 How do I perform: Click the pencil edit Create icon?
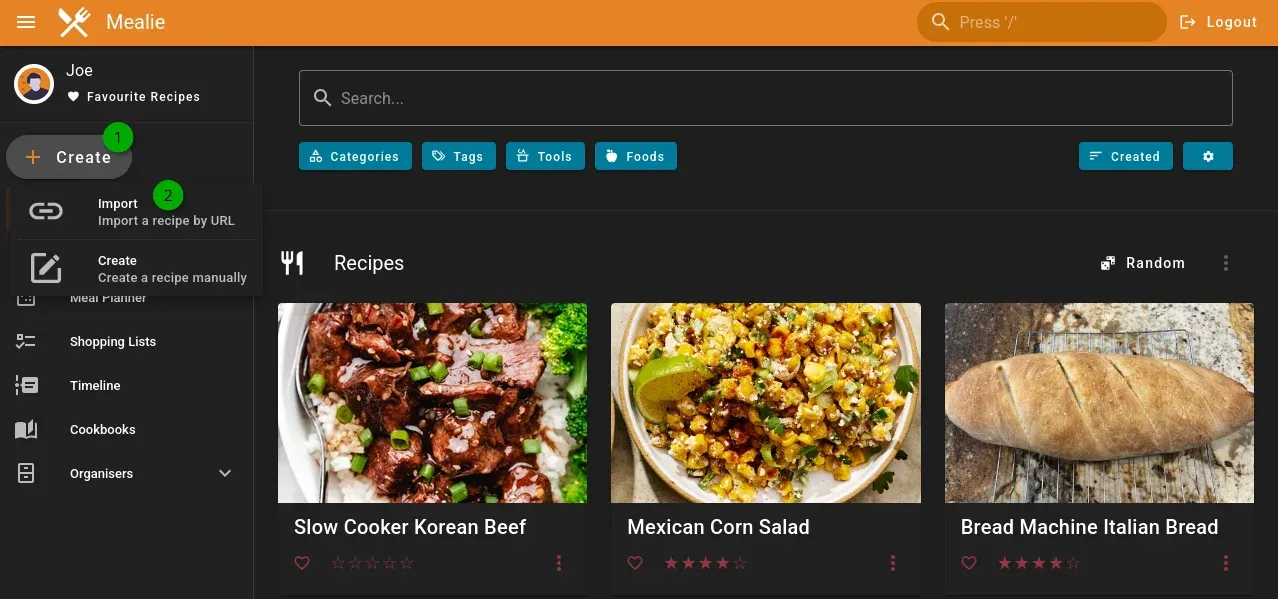coord(46,268)
